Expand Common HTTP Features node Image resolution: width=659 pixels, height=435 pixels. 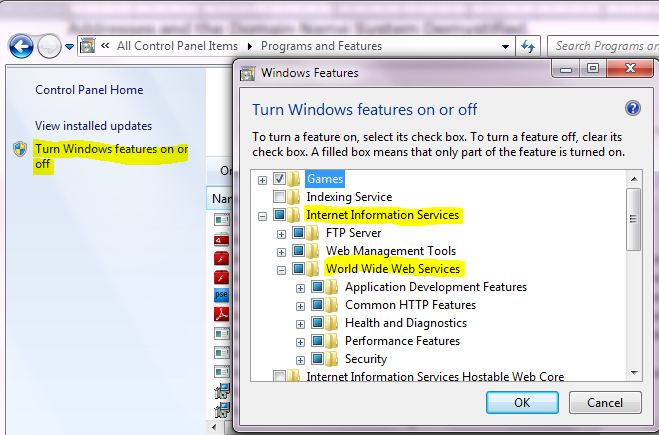pyautogui.click(x=300, y=306)
